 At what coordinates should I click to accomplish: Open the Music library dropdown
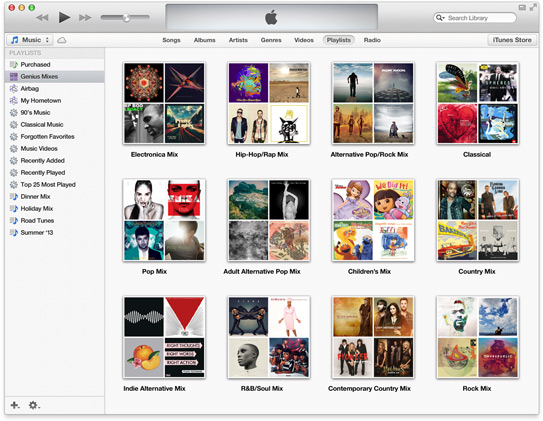[30, 40]
